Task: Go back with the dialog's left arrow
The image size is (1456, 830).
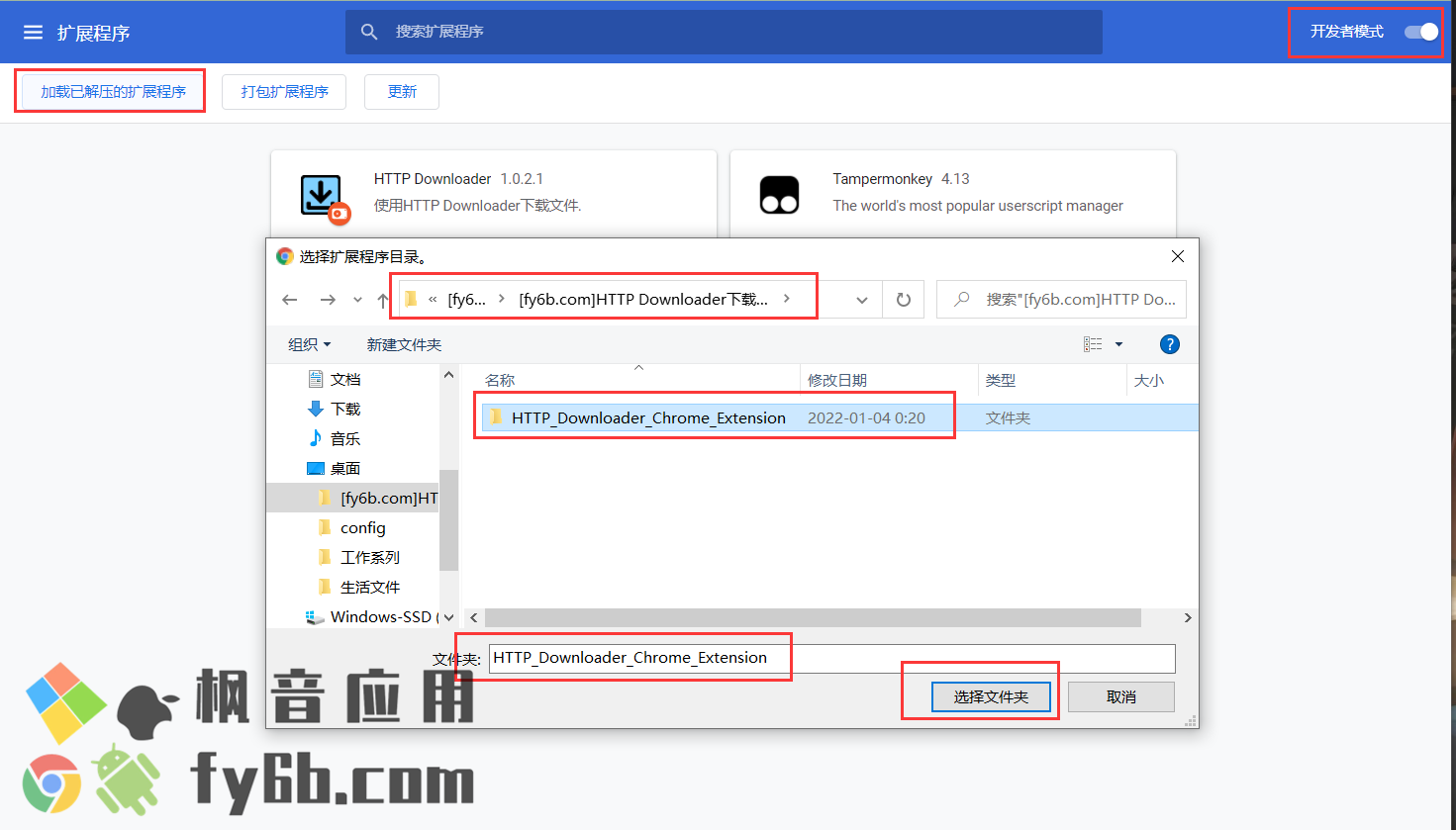Action: [290, 300]
